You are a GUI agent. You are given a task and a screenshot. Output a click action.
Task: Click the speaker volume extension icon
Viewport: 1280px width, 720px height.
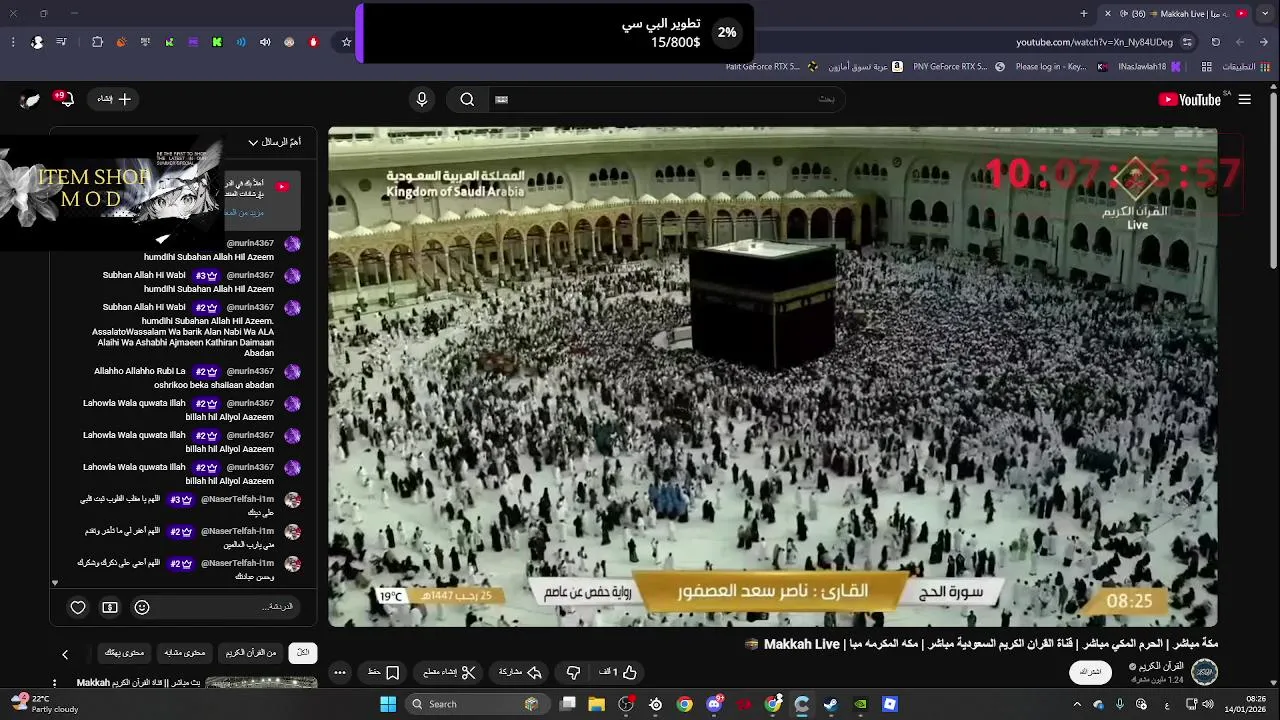(265, 42)
